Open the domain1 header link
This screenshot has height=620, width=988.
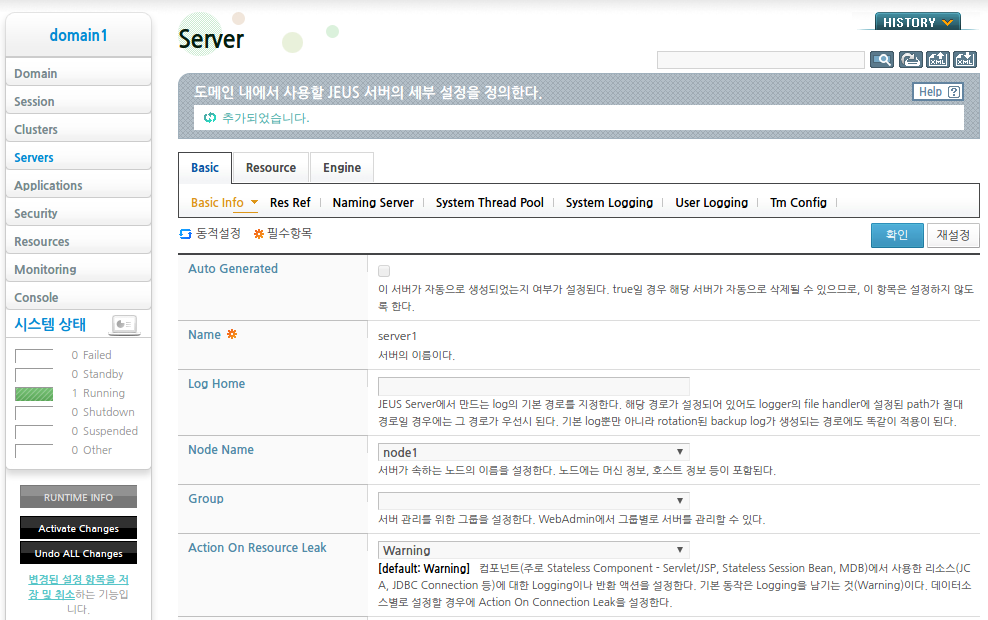78,35
